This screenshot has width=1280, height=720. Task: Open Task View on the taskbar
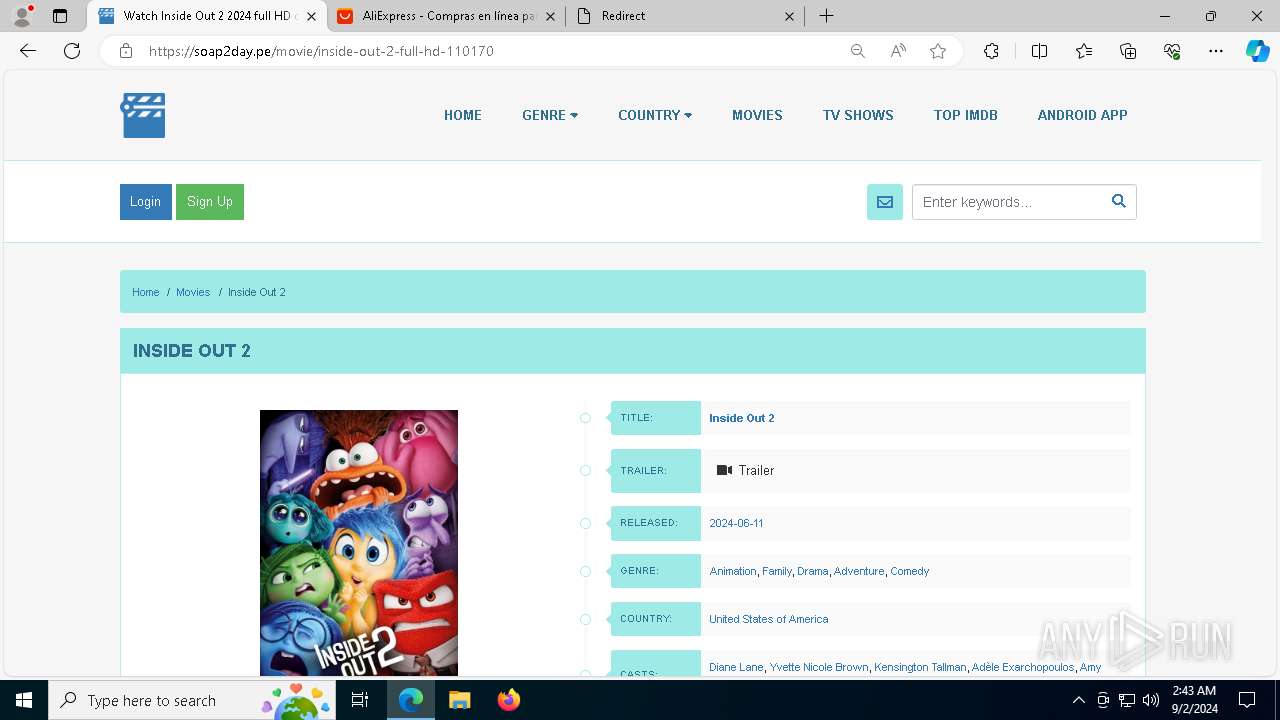pyautogui.click(x=360, y=700)
